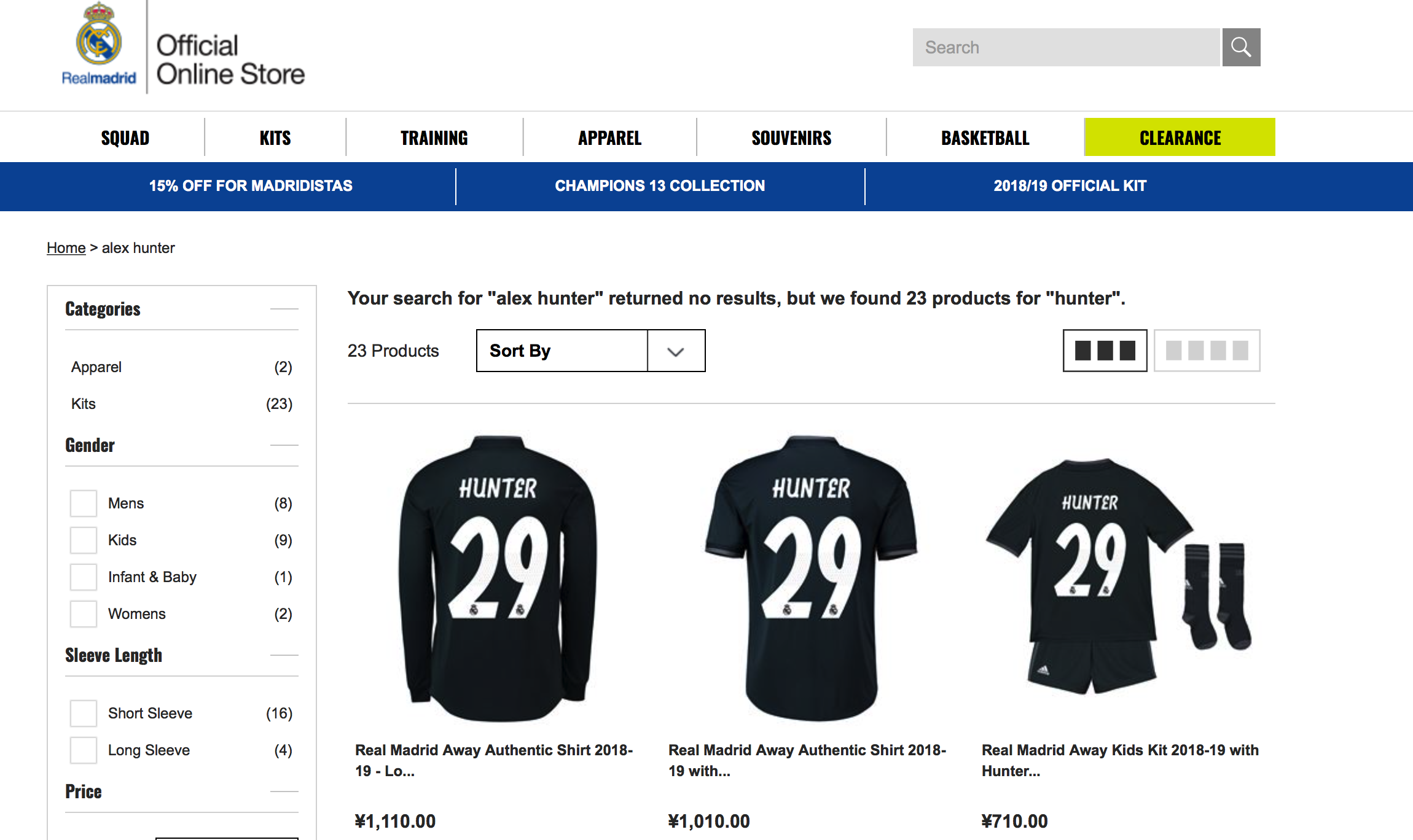
Task: Select the Long Sleeve filter checkbox
Action: pyautogui.click(x=84, y=750)
